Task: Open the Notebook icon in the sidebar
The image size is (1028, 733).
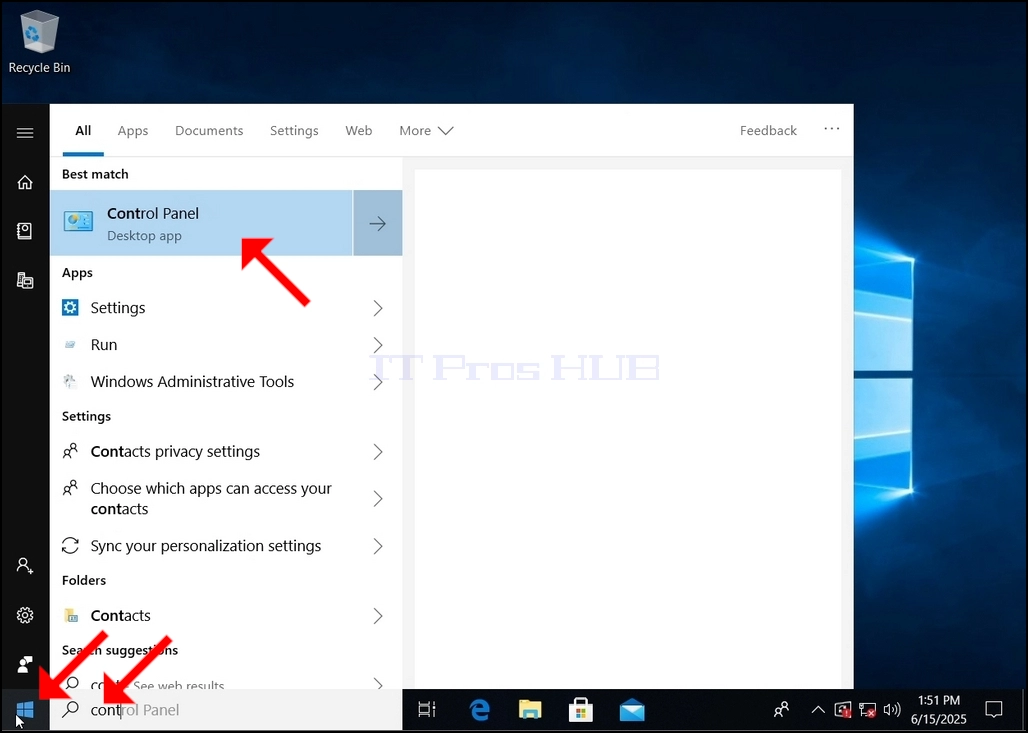Action: coord(25,231)
